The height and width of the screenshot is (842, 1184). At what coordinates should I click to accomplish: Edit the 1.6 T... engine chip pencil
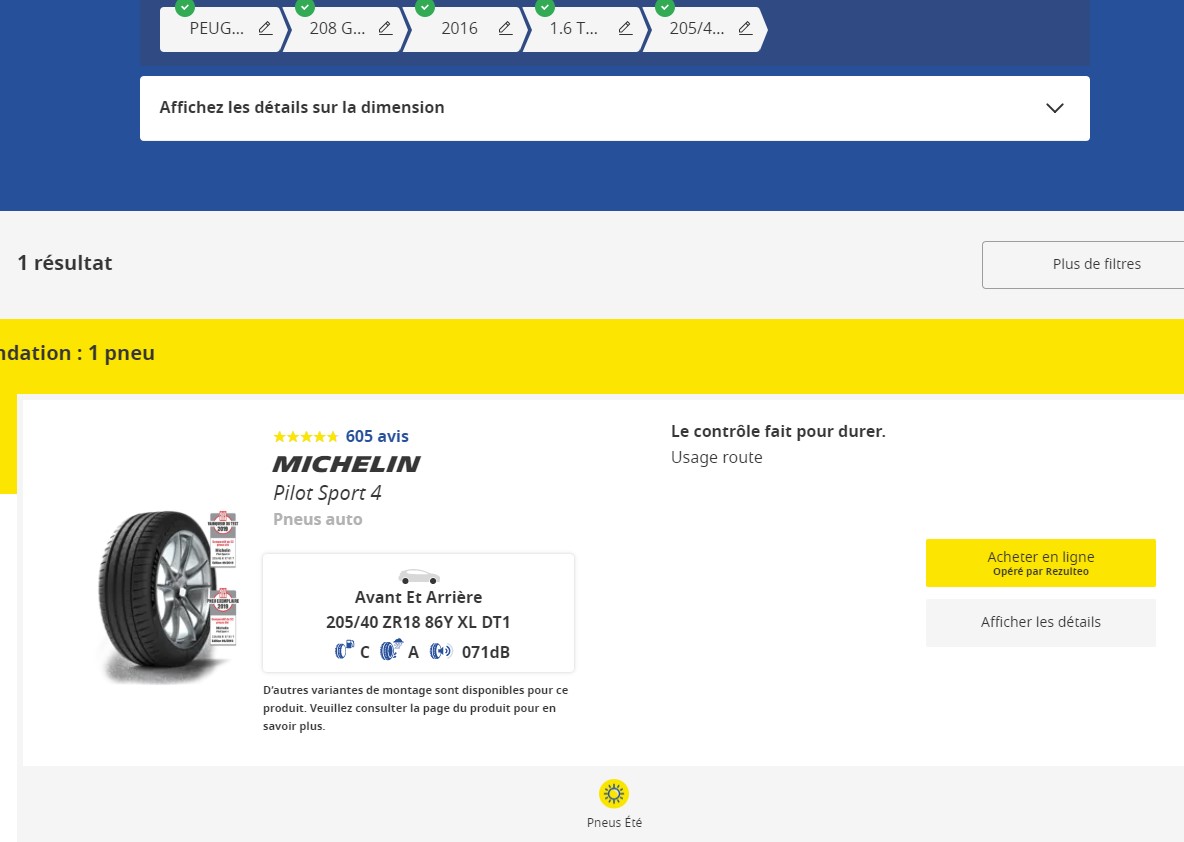point(625,29)
